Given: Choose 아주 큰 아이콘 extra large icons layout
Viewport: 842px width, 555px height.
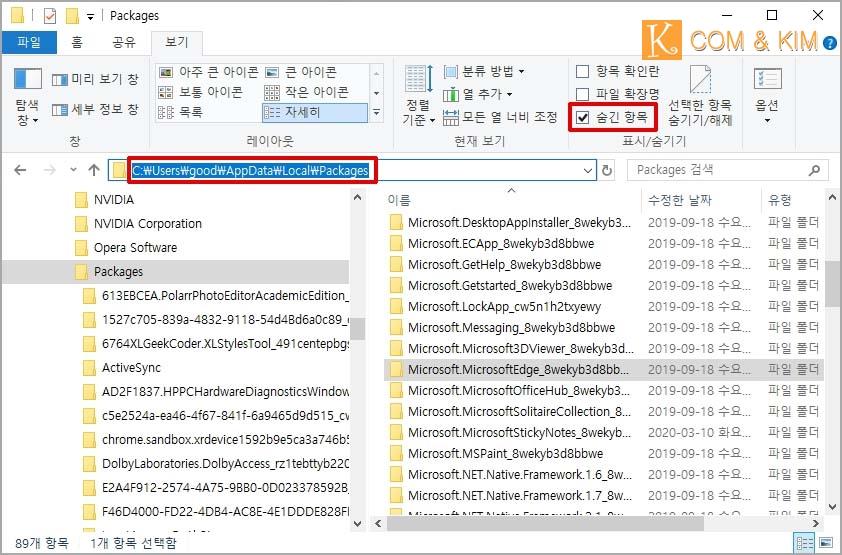Looking at the screenshot, I should (209, 72).
